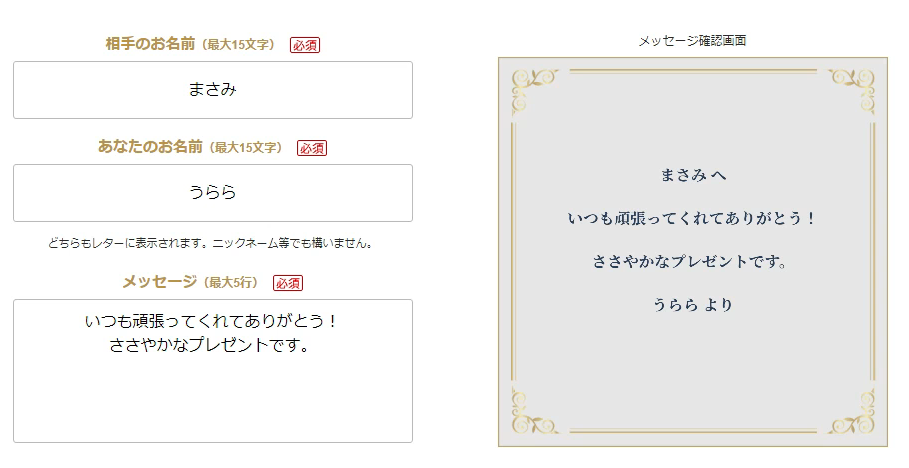The image size is (909, 468).
Task: Click the recipient name field containing まさみ
Action: pyautogui.click(x=213, y=90)
